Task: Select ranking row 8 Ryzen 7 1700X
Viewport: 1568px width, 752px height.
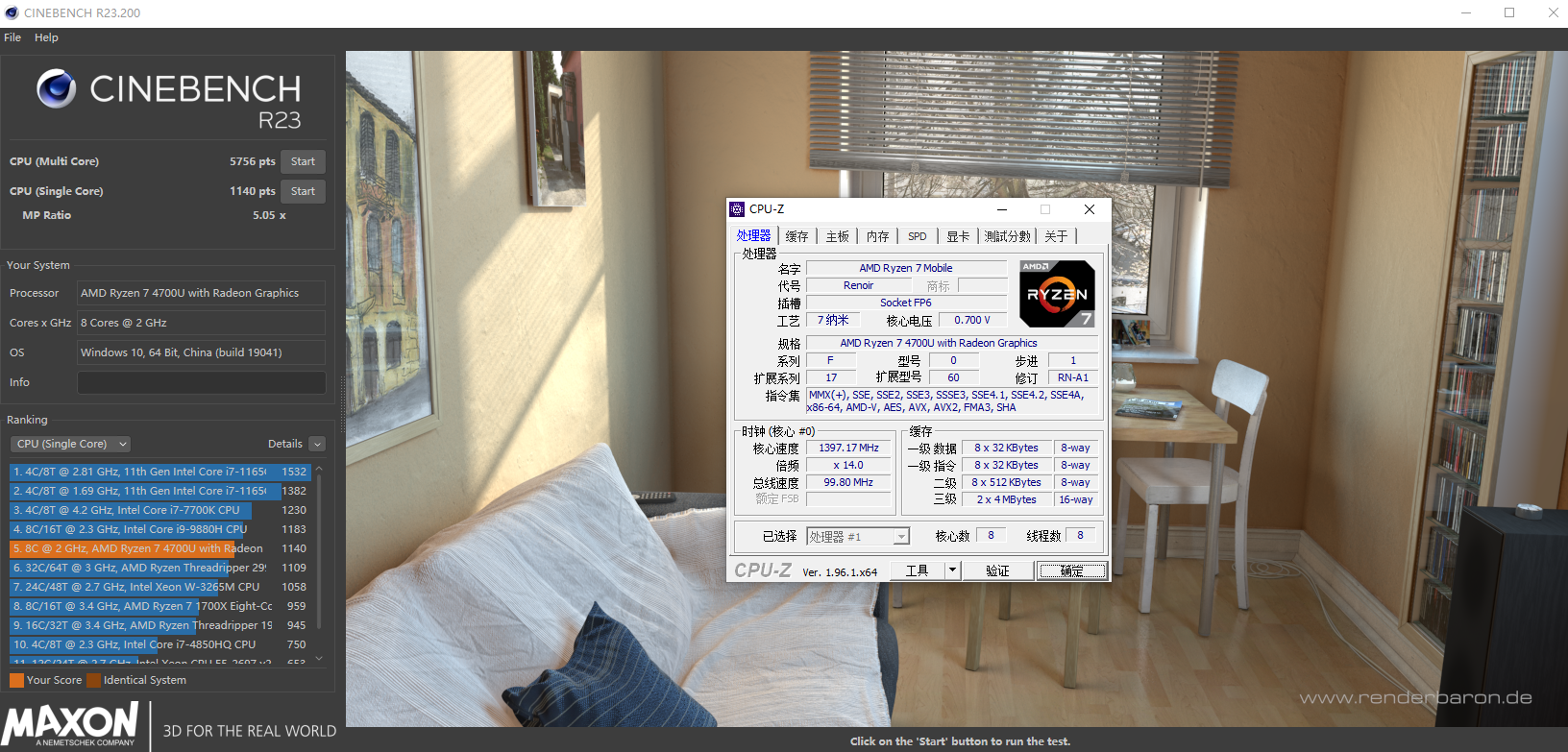Action: (159, 606)
